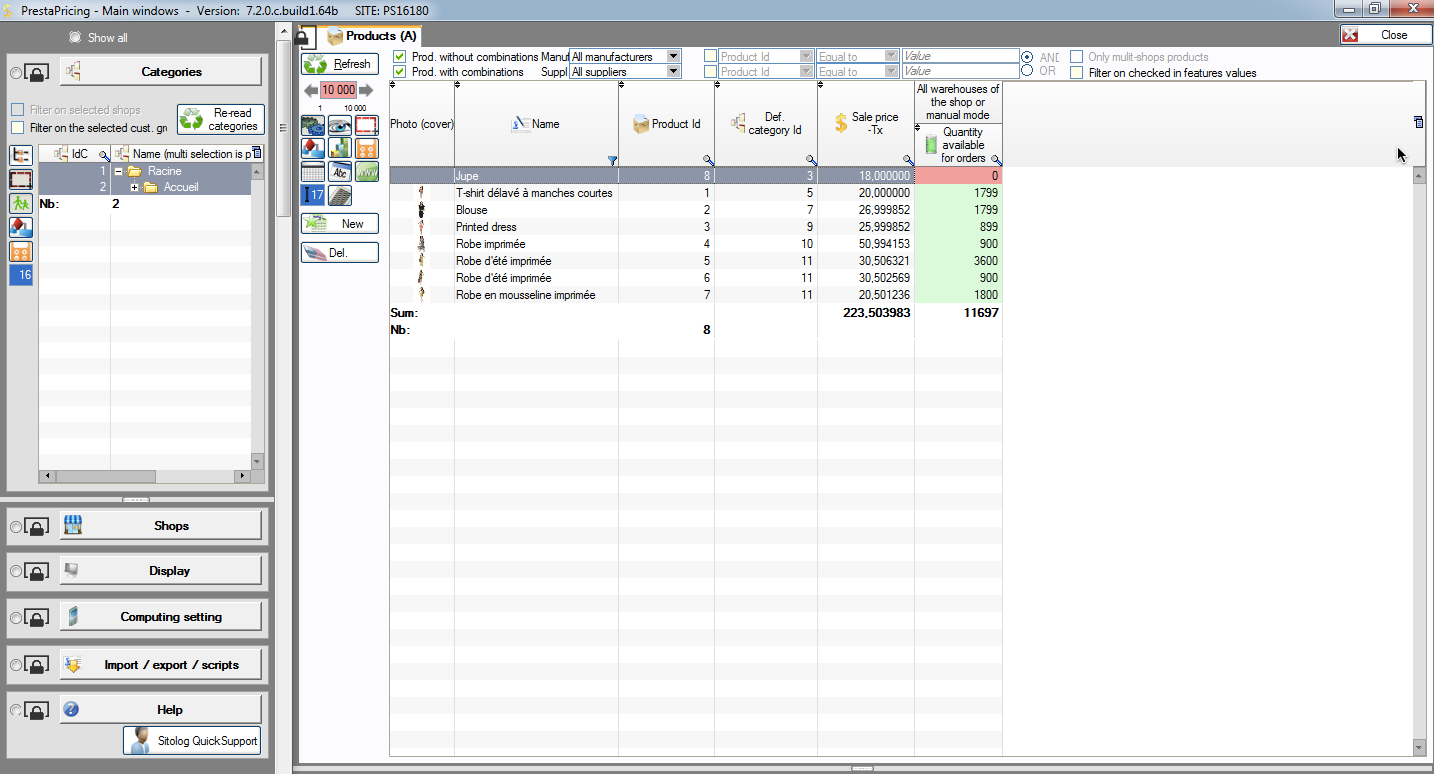Click the green people icon in Categories sidebar

(x=21, y=203)
